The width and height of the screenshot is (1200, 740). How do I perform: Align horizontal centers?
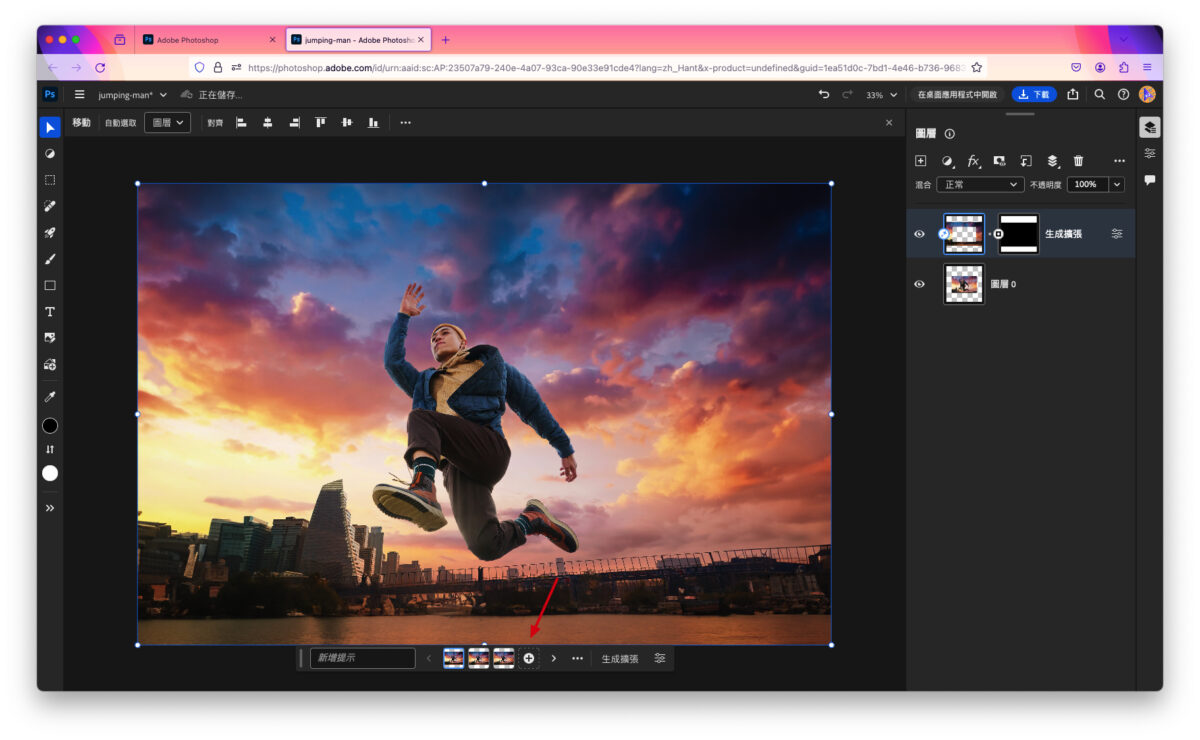coord(267,122)
